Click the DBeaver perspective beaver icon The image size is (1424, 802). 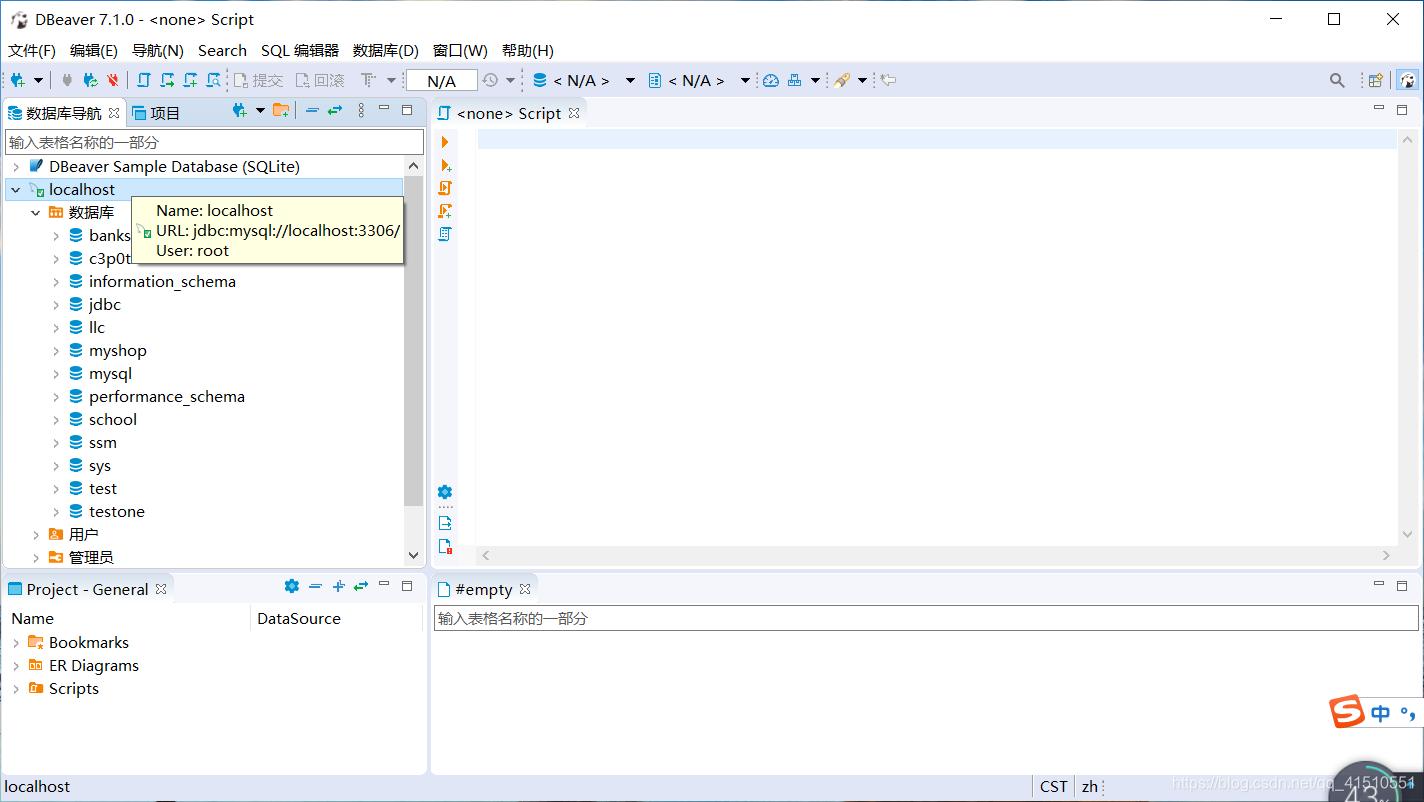point(1408,80)
